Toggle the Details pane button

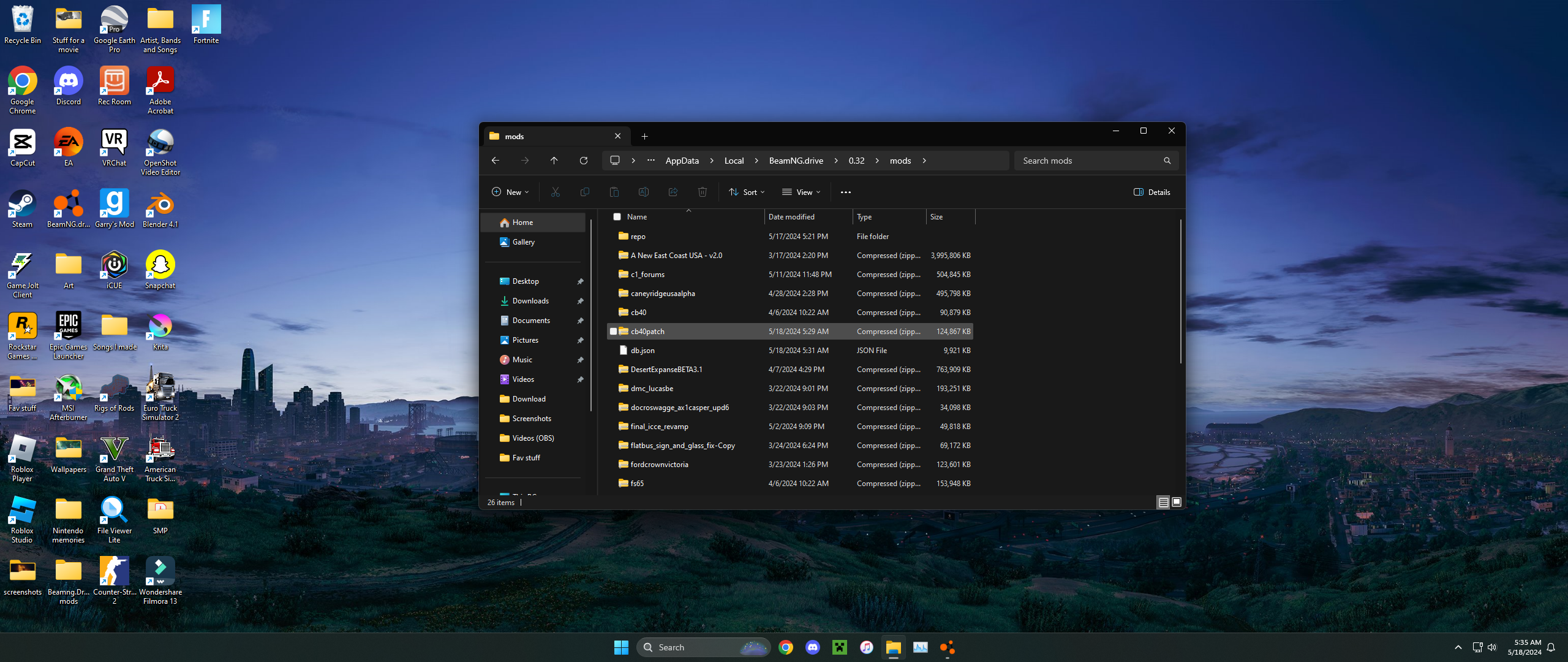(x=1151, y=192)
